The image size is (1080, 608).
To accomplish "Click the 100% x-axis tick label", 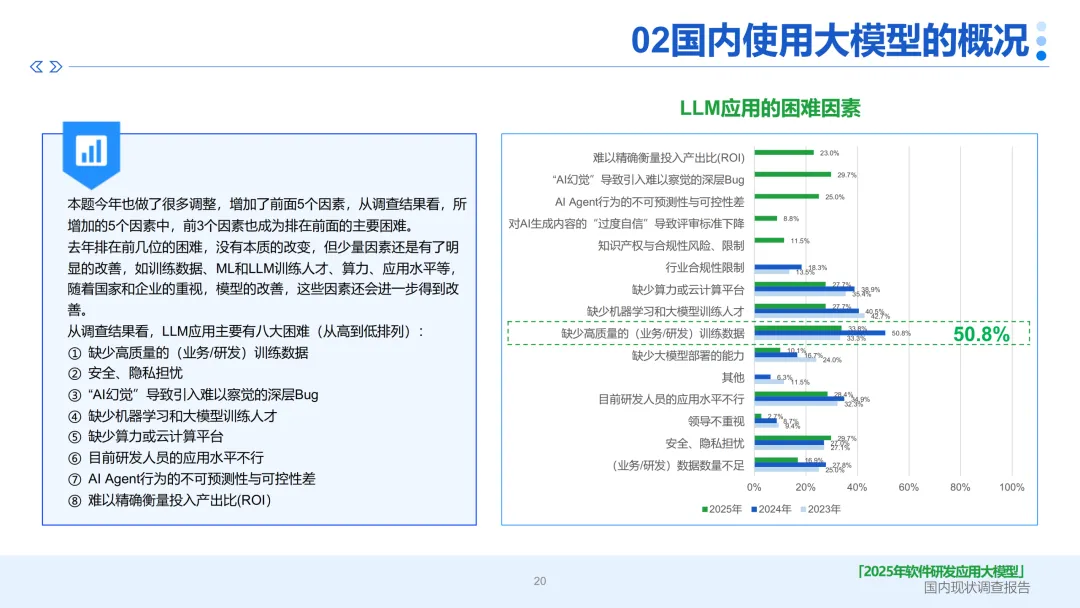I will (x=1012, y=488).
